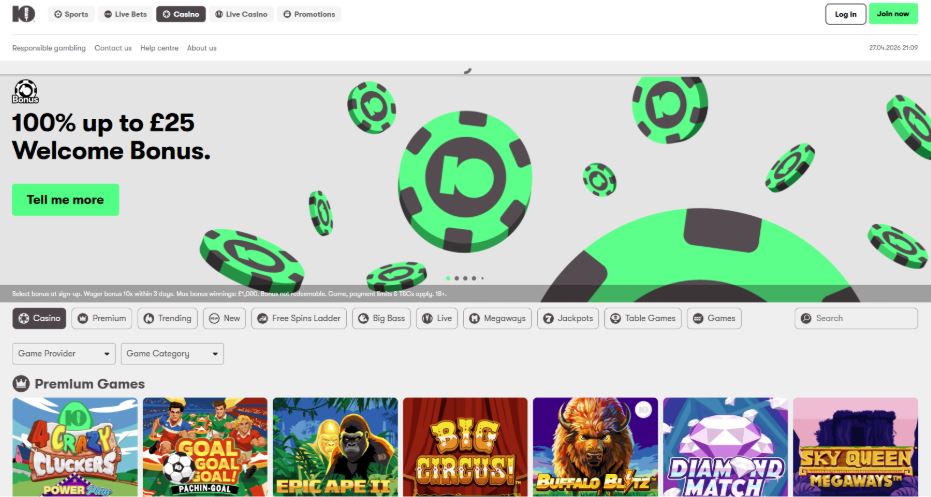Launch the Buffalo Blitz game
Screen dimensions: 931x497
tap(596, 447)
